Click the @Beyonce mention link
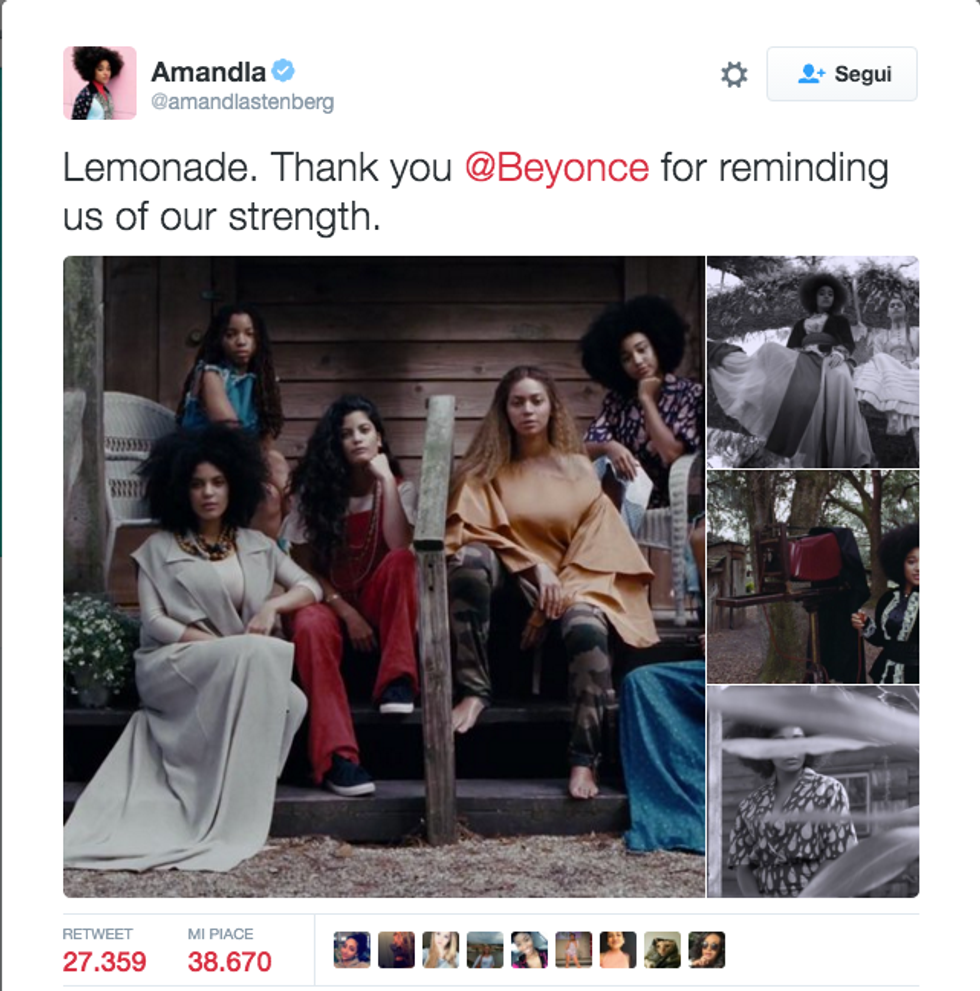 click(557, 168)
